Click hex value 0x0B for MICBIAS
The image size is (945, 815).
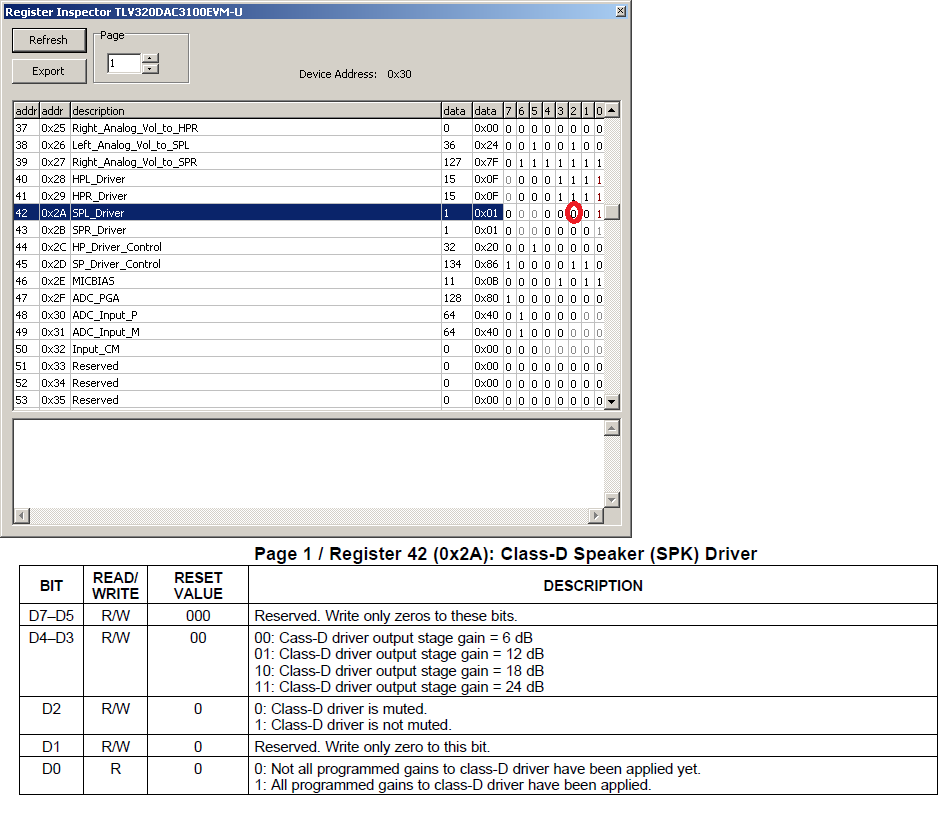coord(486,281)
